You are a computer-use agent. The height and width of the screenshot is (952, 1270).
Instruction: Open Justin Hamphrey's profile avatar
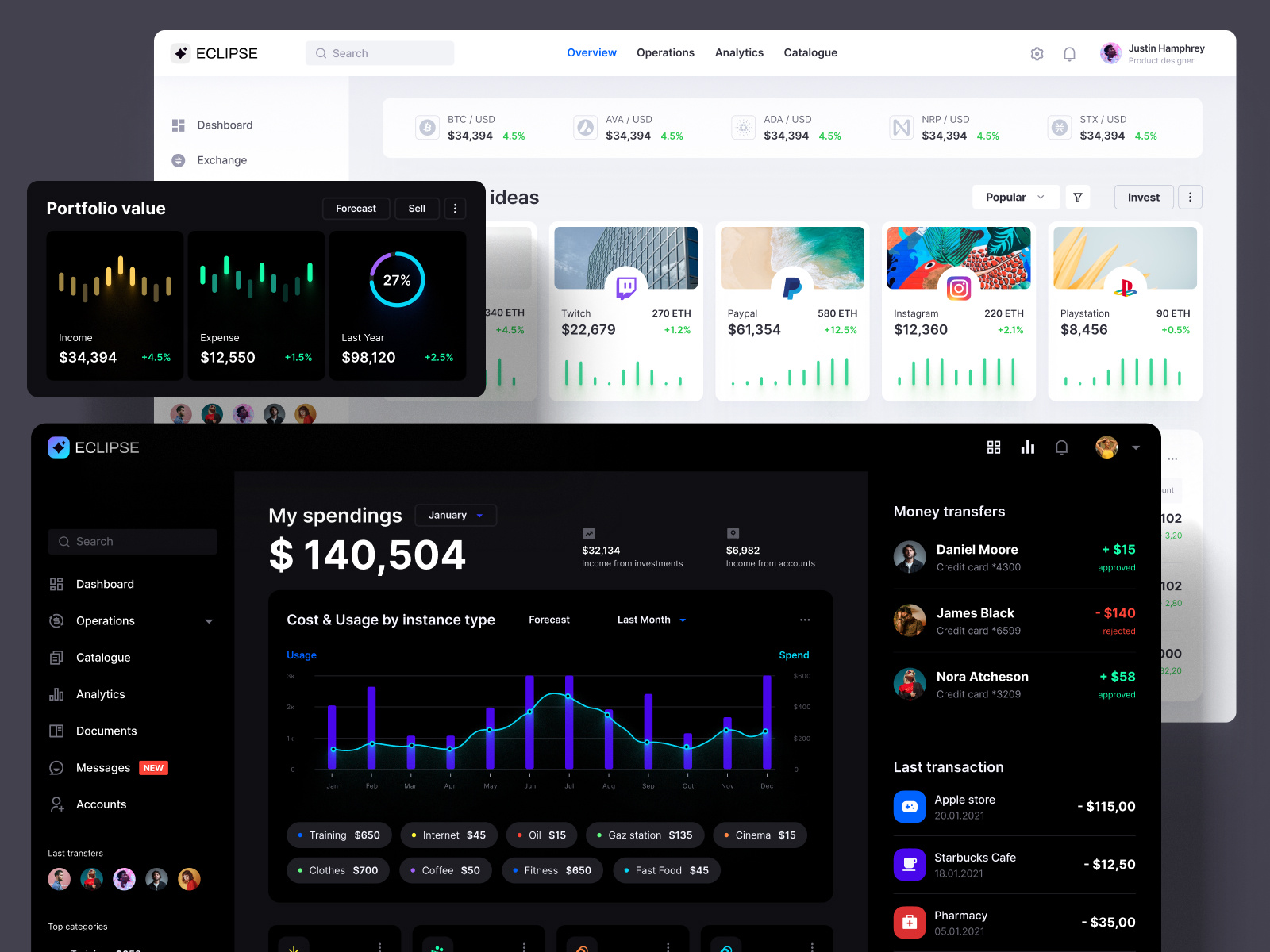[x=1110, y=53]
